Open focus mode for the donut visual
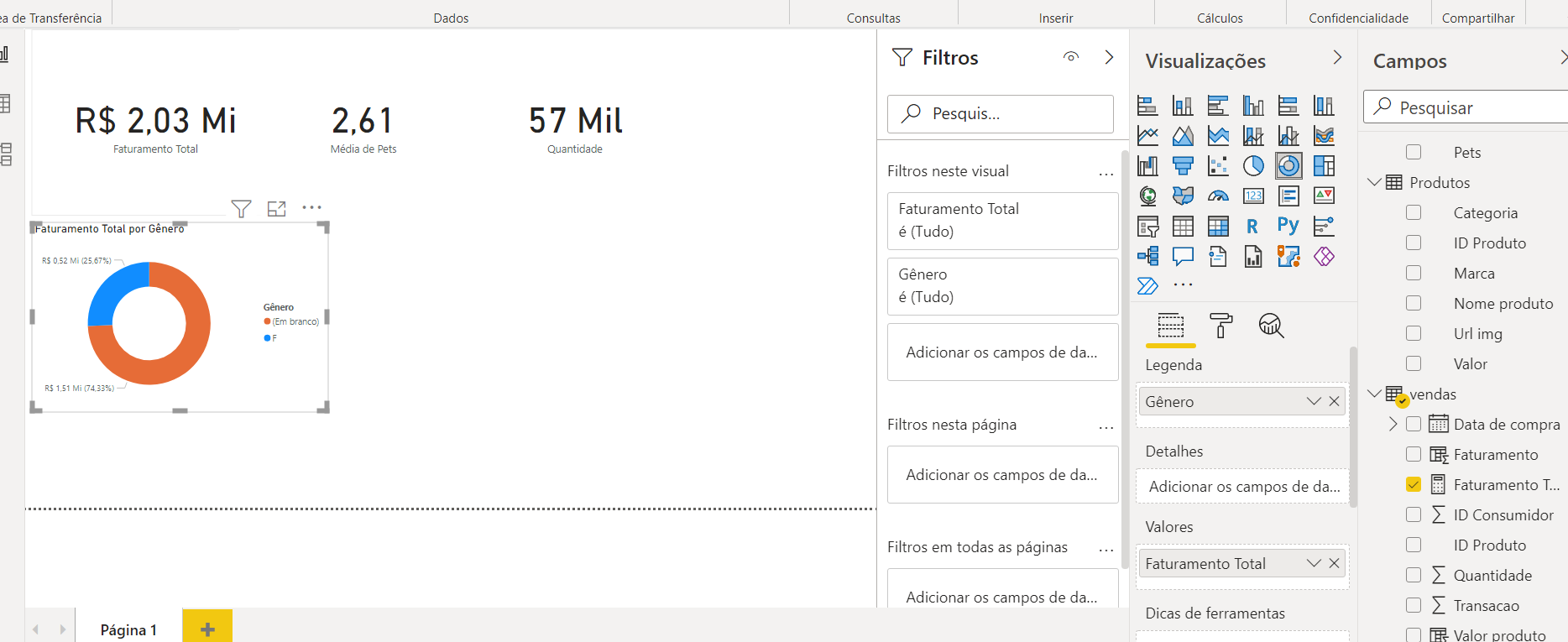This screenshot has width=1568, height=642. click(x=276, y=208)
